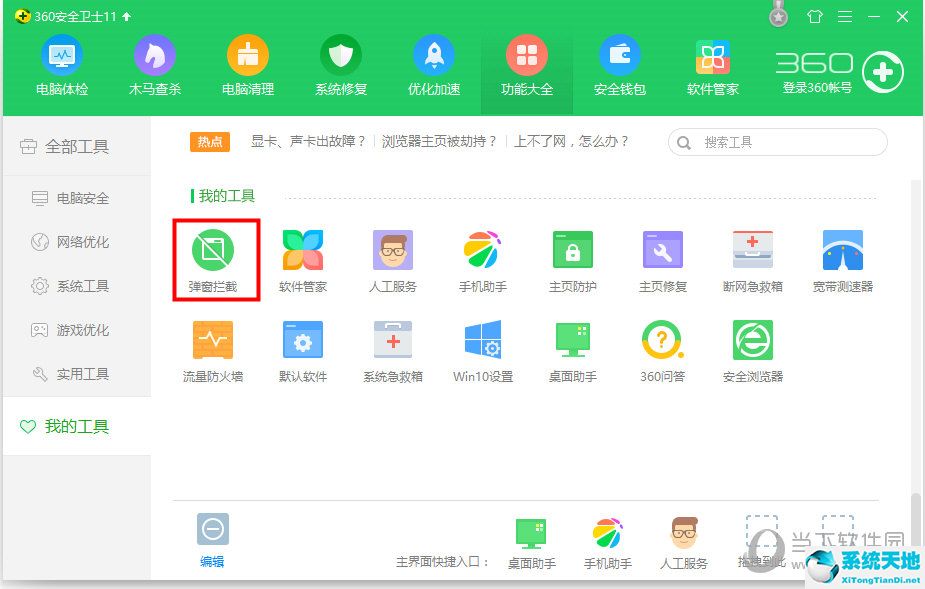Launch 断网急救箱 tool
The image size is (925, 589).
point(753,260)
